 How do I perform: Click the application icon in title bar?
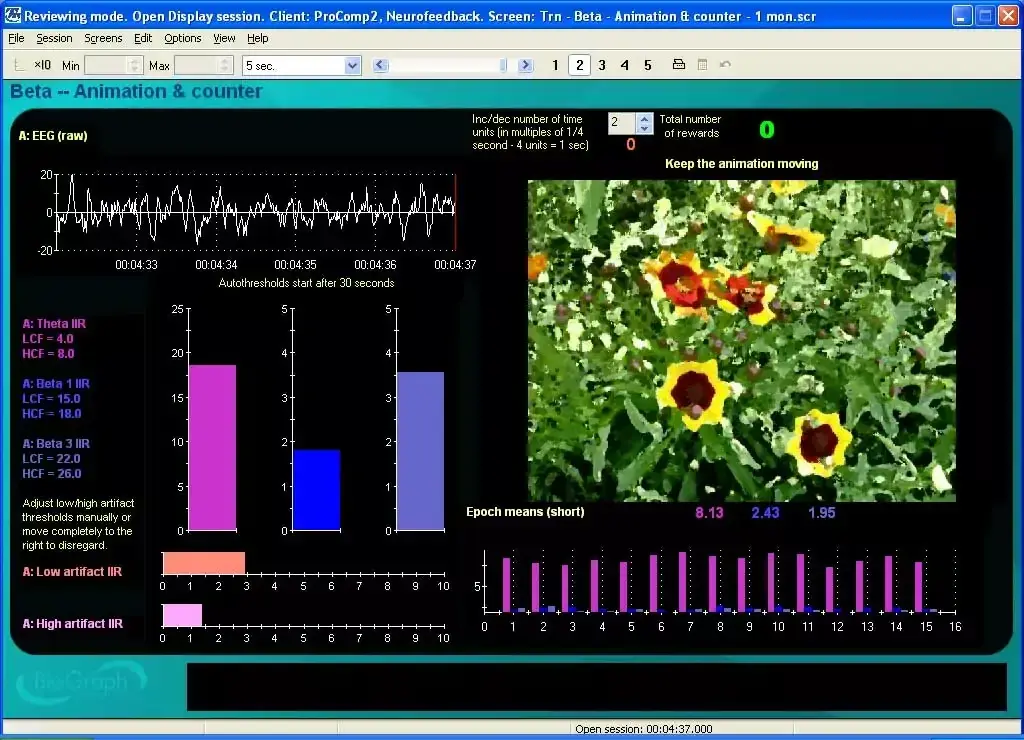[12, 15]
